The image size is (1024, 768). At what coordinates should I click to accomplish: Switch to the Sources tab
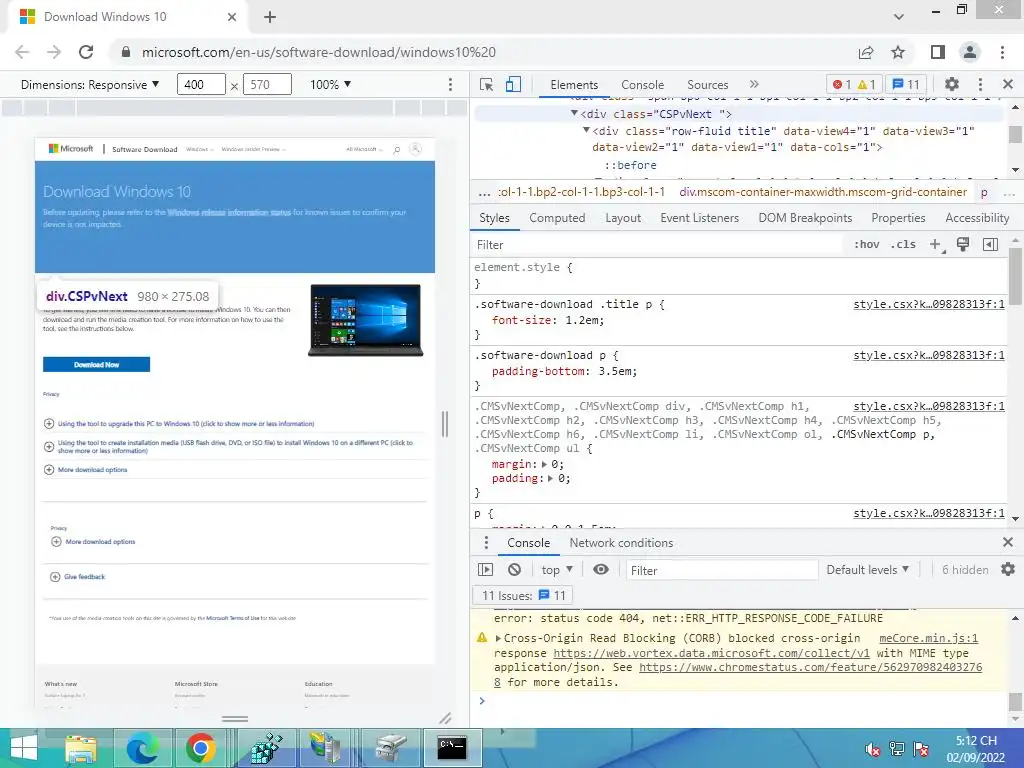pos(707,85)
